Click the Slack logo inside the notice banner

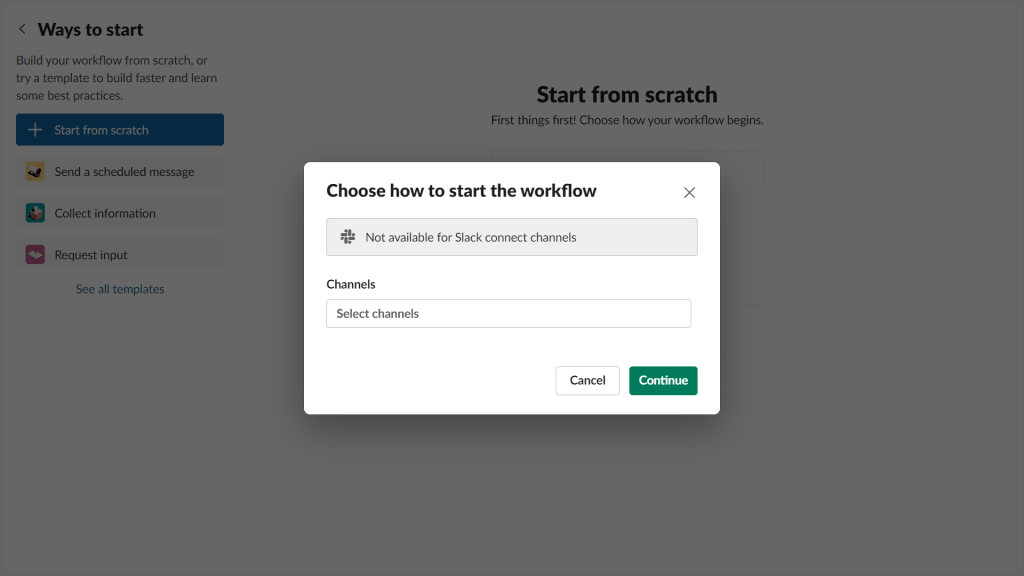click(347, 236)
